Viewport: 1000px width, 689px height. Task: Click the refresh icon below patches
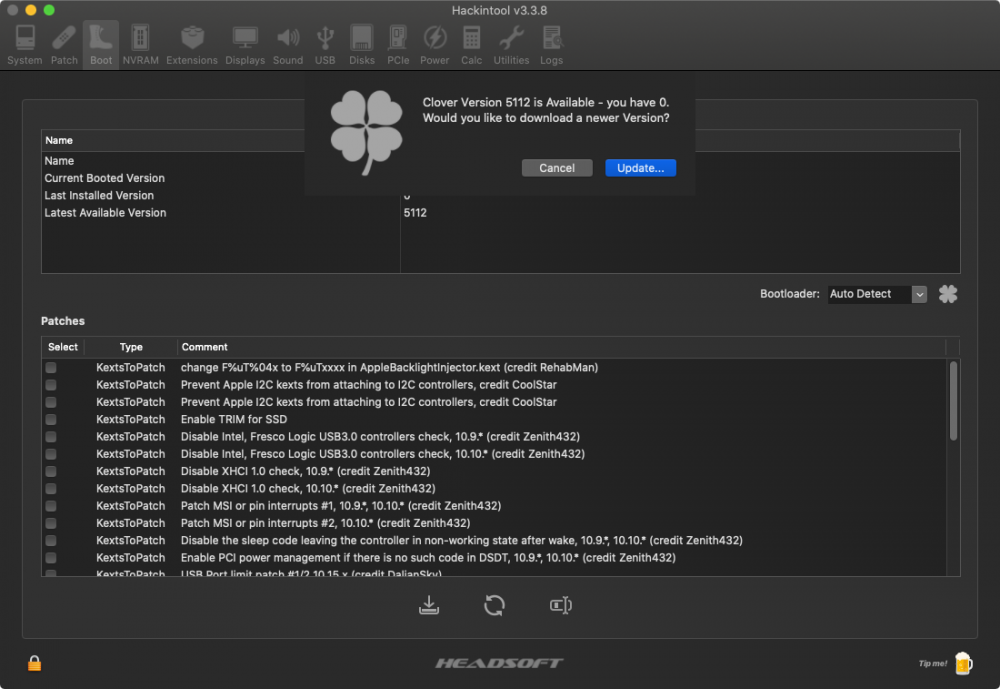tap(494, 605)
